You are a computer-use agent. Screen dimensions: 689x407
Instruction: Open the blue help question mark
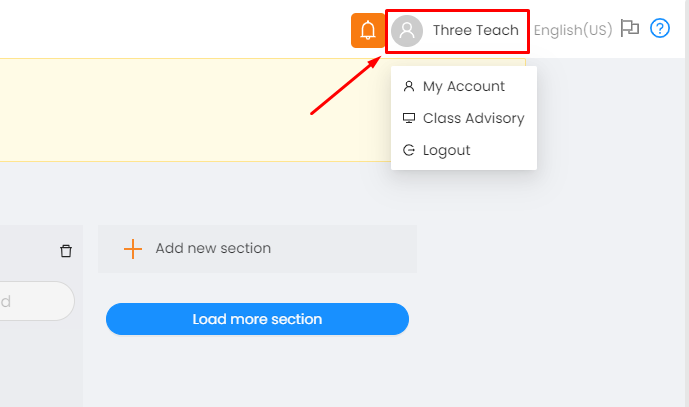coord(660,29)
